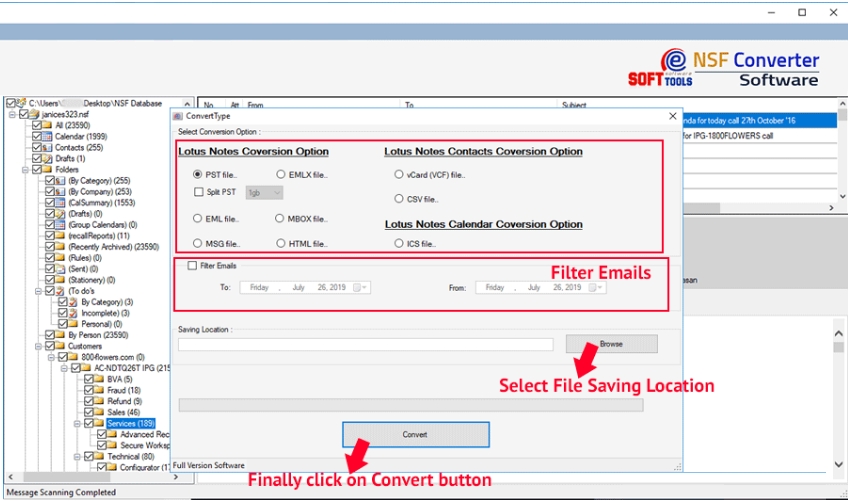Click the (CalSummary) calendar icon

pos(61,202)
